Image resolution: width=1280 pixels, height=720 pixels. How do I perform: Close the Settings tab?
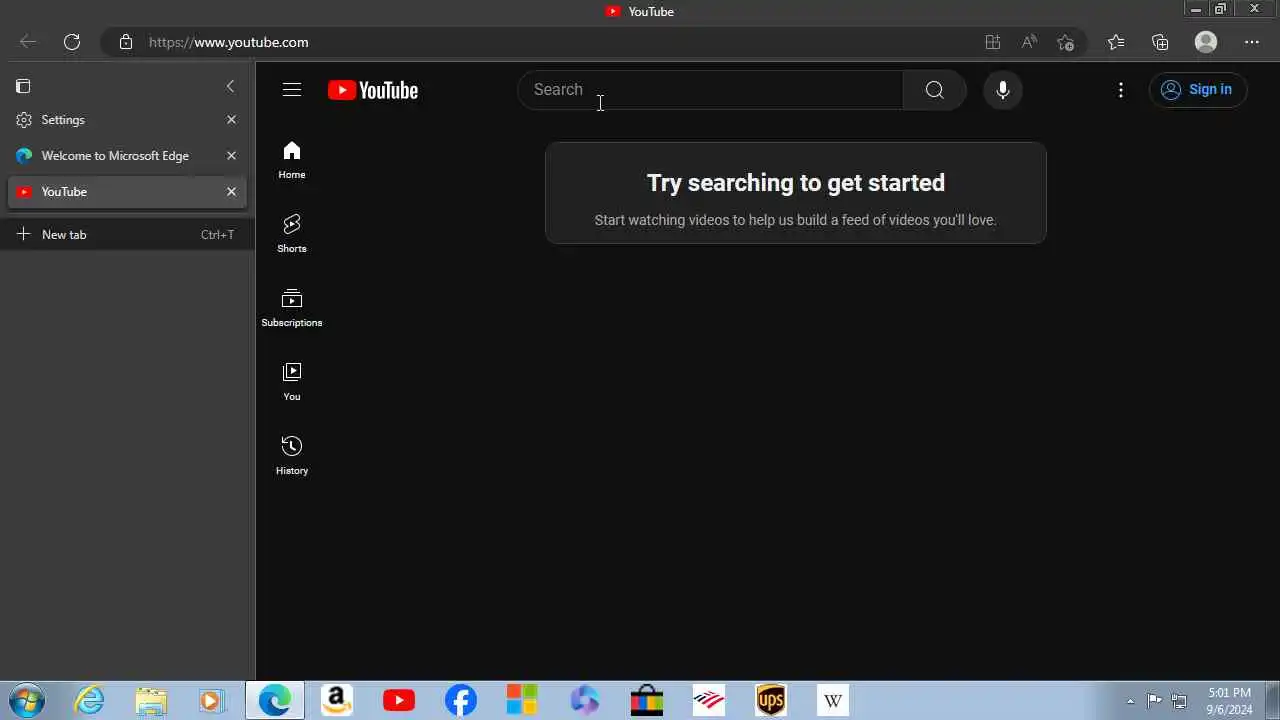(231, 120)
